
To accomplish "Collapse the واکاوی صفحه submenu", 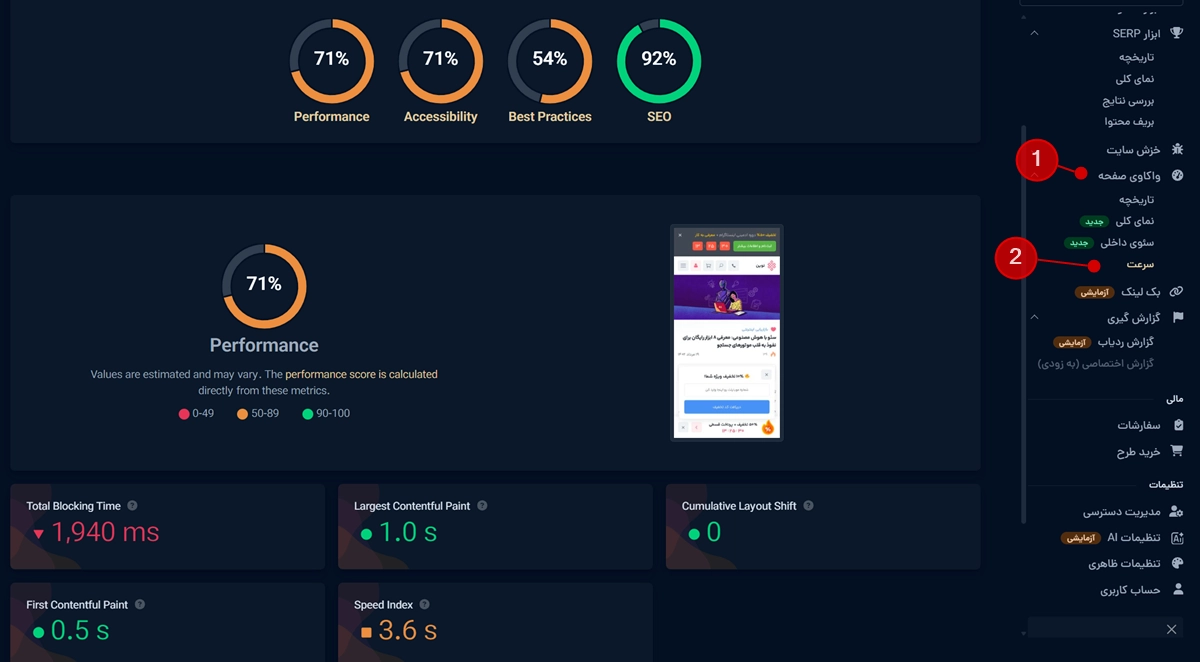I will pyautogui.click(x=1034, y=175).
